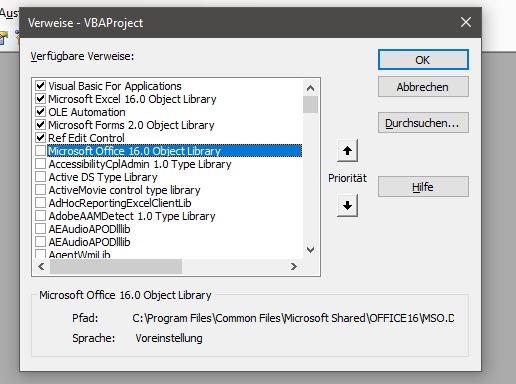Click the list's scroll-down arrow

(x=310, y=250)
